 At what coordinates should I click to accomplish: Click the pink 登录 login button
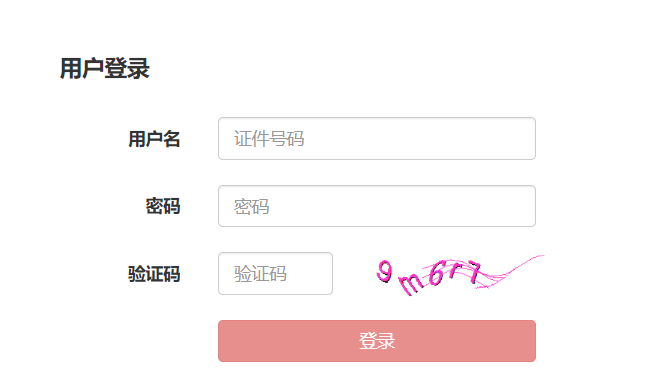click(x=377, y=341)
